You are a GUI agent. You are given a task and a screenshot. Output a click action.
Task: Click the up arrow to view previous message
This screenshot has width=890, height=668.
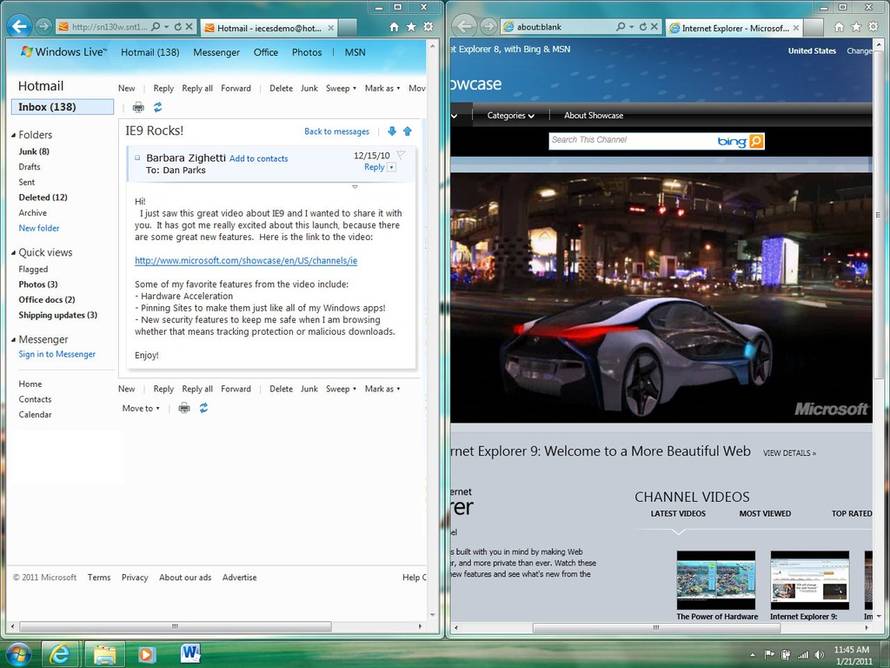click(407, 131)
